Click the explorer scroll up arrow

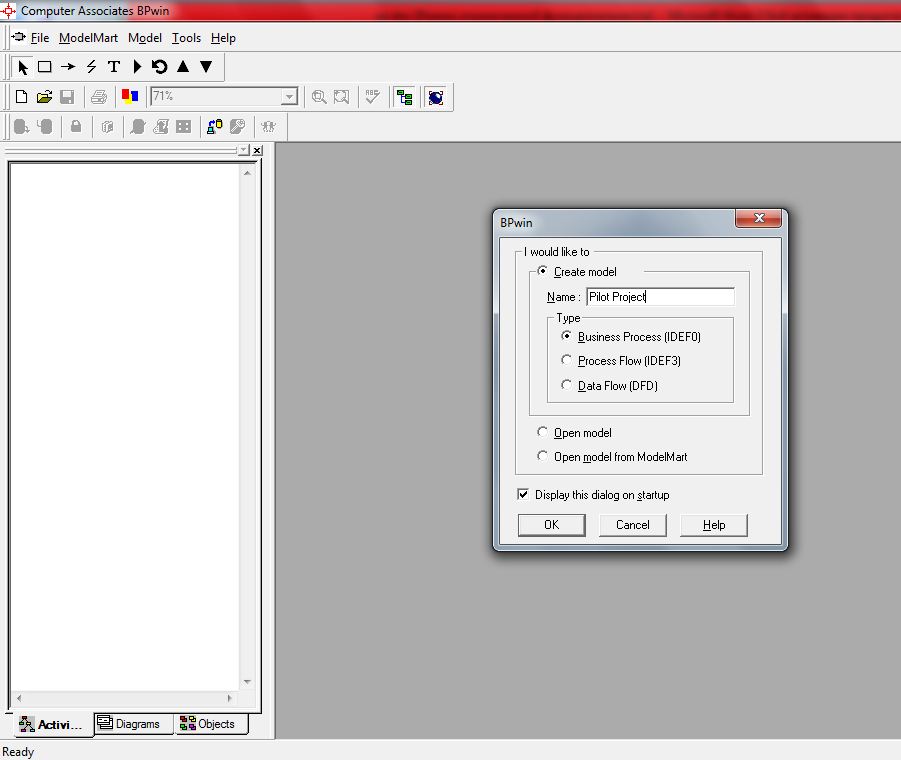pos(247,173)
